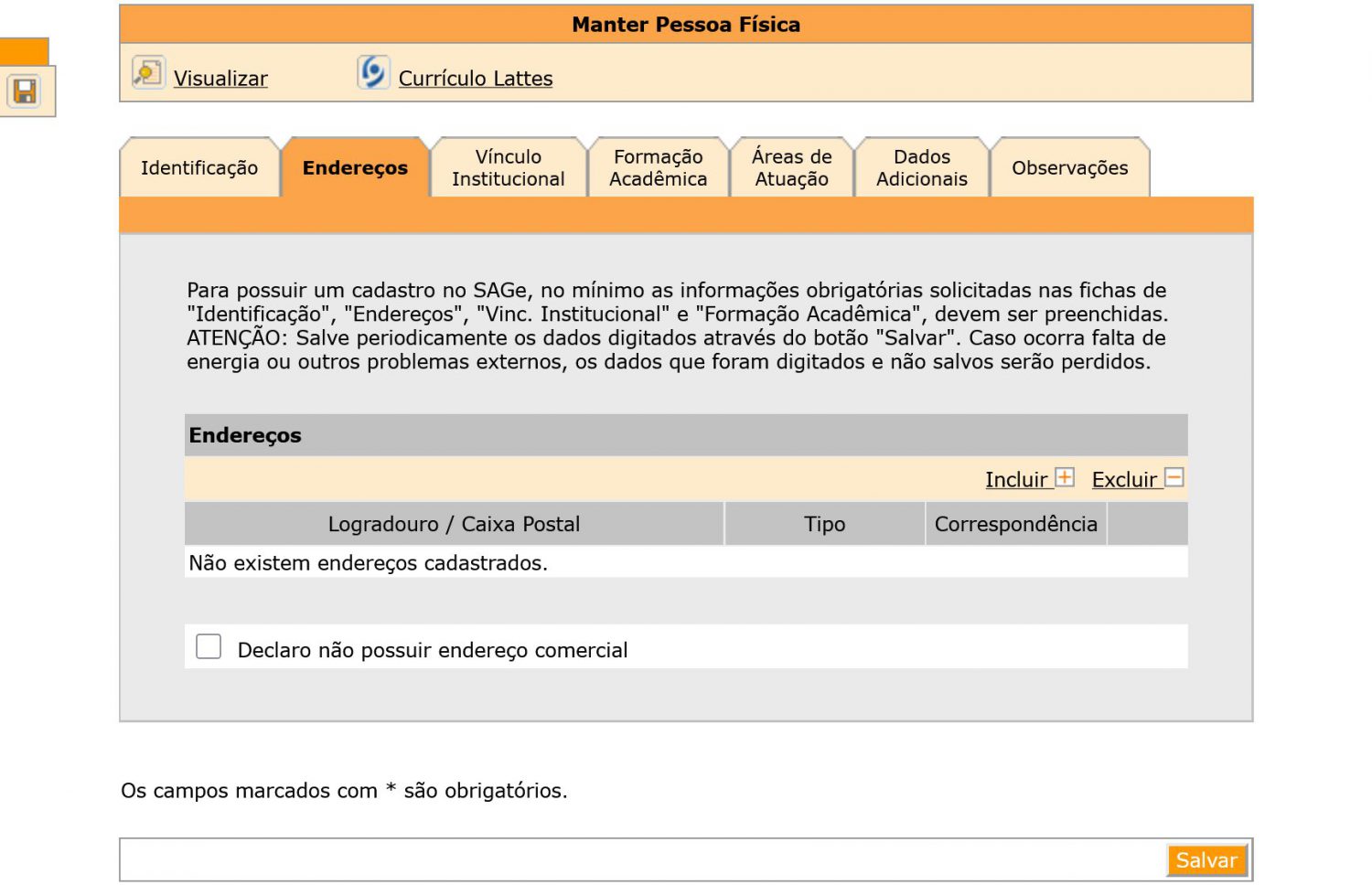Click the Excluir text link
Viewport: 1372px width, 885px height.
(1123, 480)
